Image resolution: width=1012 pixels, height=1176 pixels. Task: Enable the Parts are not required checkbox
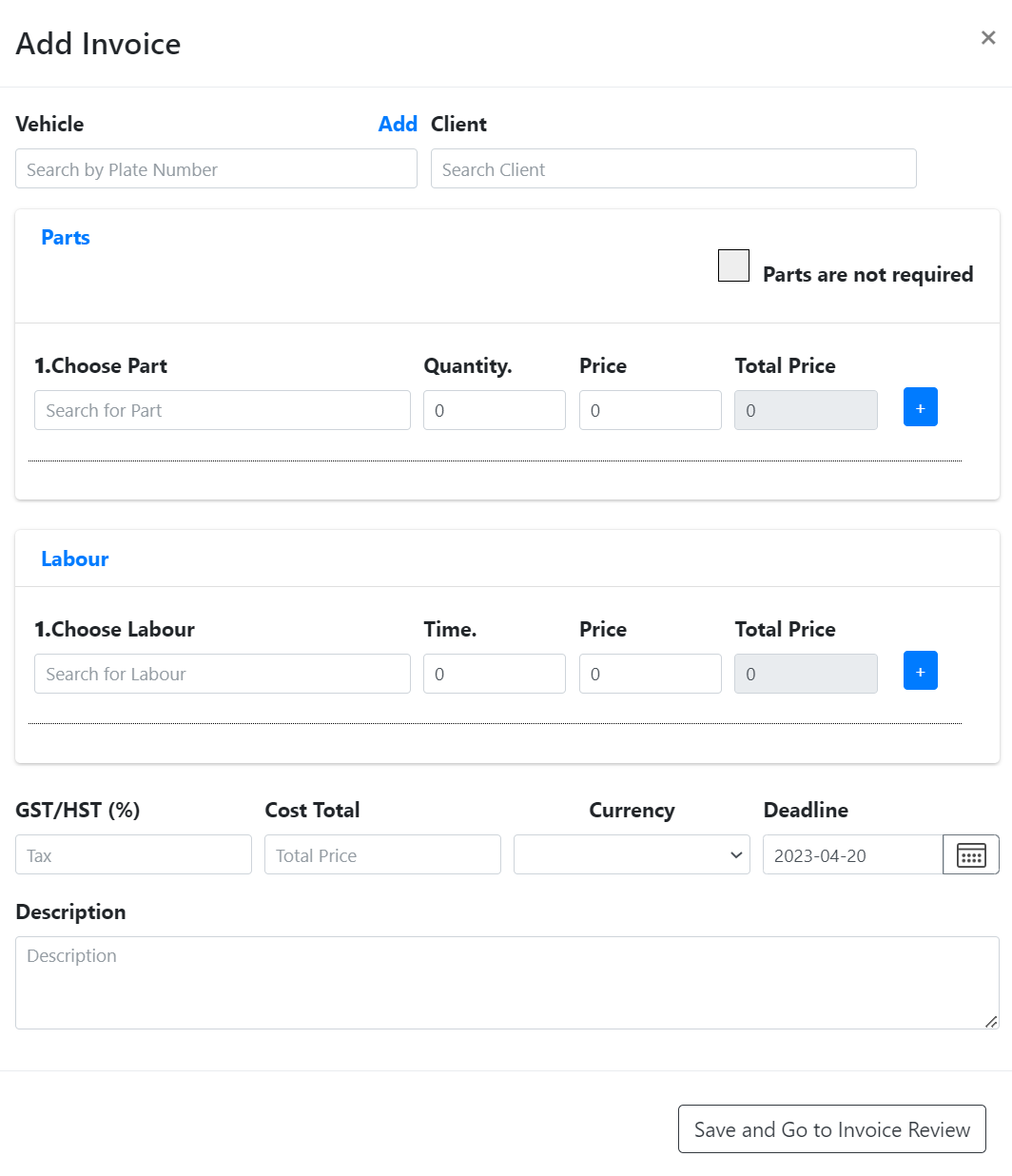[x=733, y=265]
